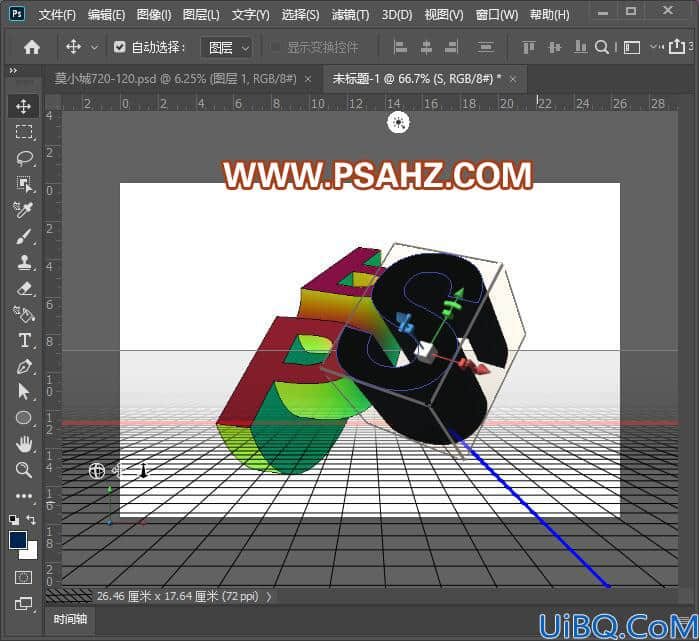Select the Object Selection tool
The image size is (699, 641).
(x=24, y=184)
